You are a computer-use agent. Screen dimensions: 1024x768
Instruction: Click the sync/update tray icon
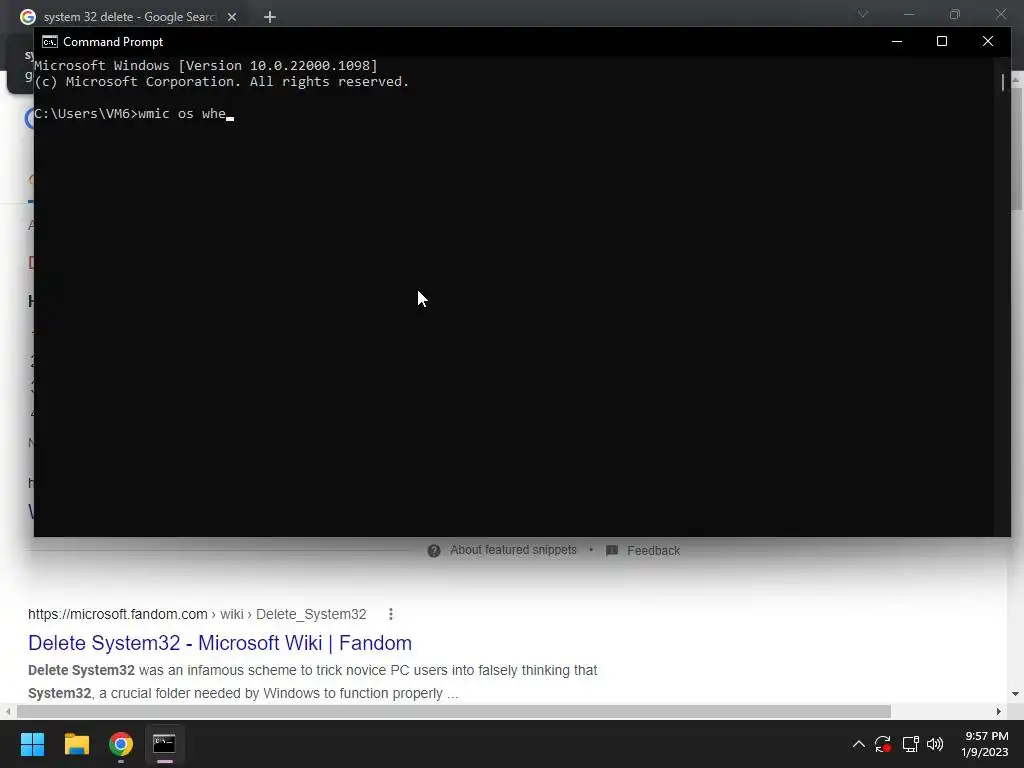883,744
